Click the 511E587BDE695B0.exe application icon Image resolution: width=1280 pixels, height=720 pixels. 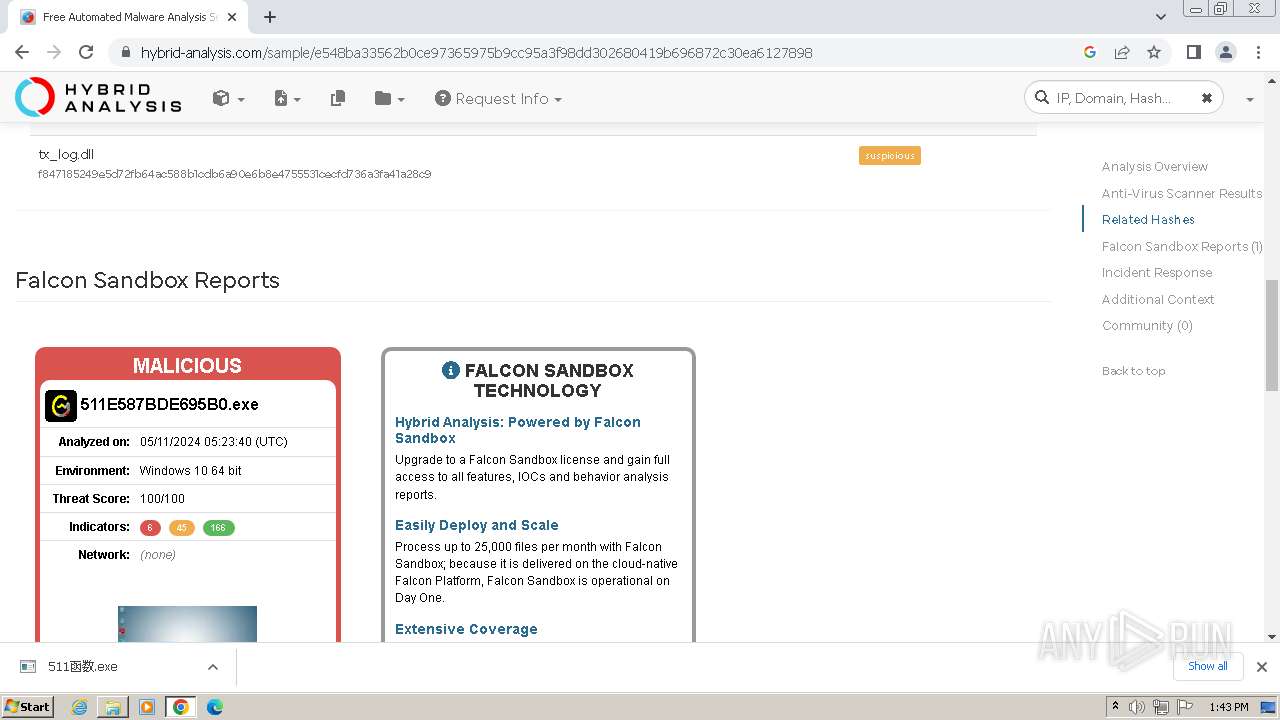(x=61, y=405)
